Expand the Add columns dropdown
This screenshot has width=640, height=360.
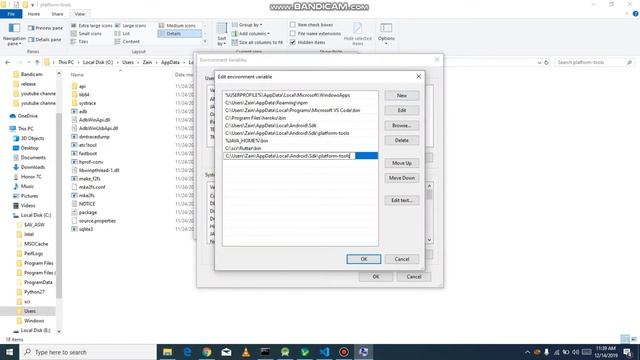pos(251,33)
